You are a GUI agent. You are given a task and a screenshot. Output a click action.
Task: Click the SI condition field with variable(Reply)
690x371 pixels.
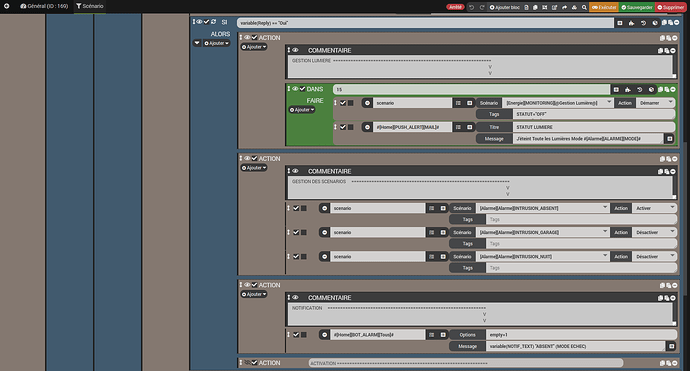click(425, 23)
